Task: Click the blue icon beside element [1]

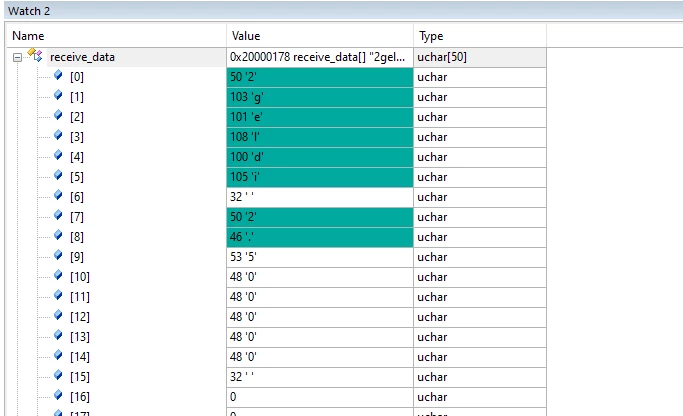Action: (58, 95)
